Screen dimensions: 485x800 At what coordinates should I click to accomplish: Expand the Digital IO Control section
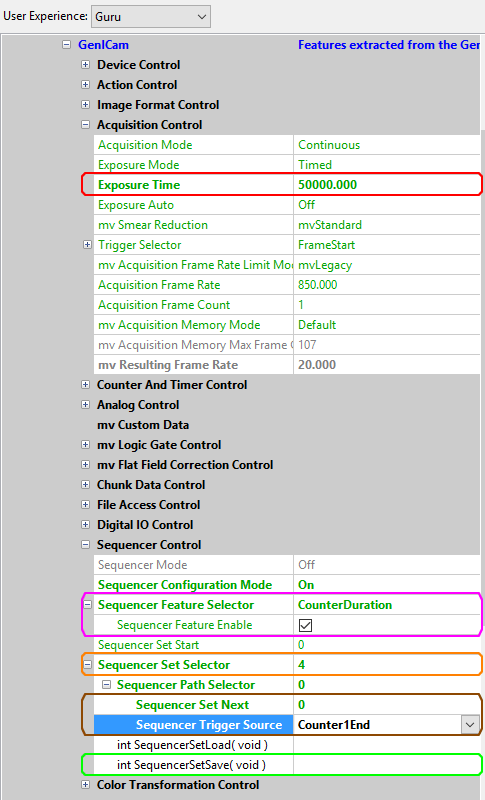coord(86,524)
